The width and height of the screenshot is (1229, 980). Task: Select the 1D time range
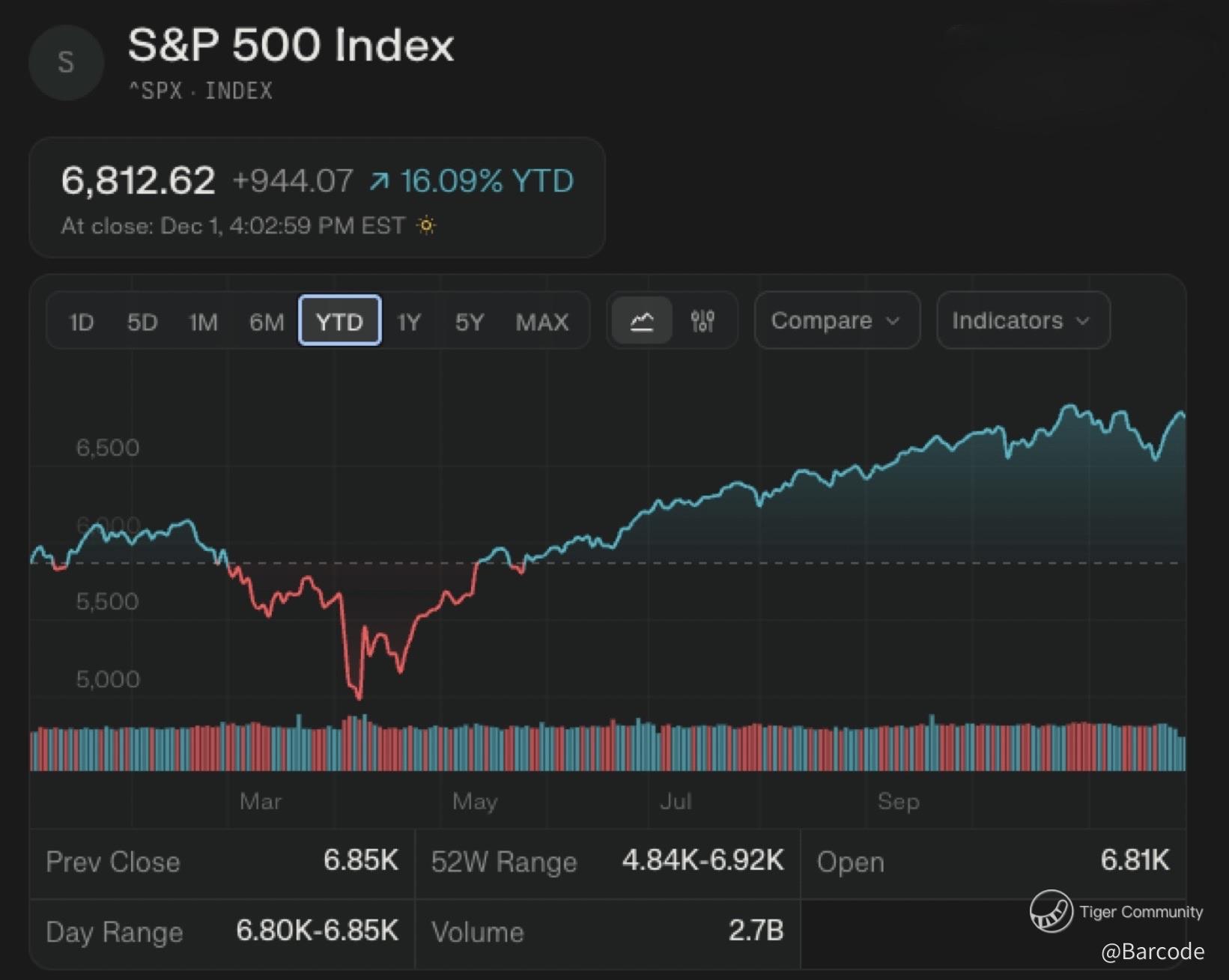(x=81, y=322)
